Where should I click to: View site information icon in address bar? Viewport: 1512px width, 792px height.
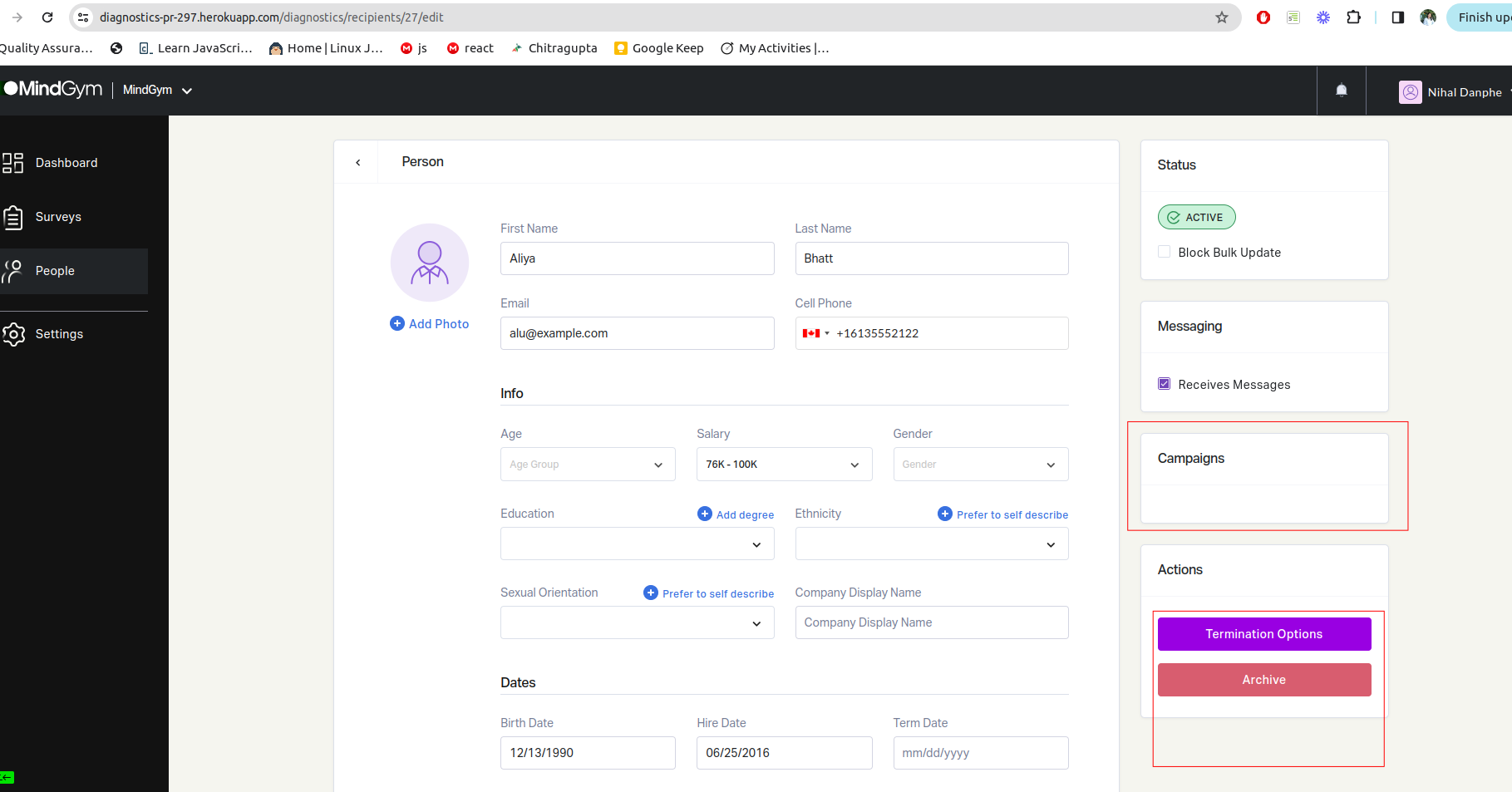(x=83, y=17)
